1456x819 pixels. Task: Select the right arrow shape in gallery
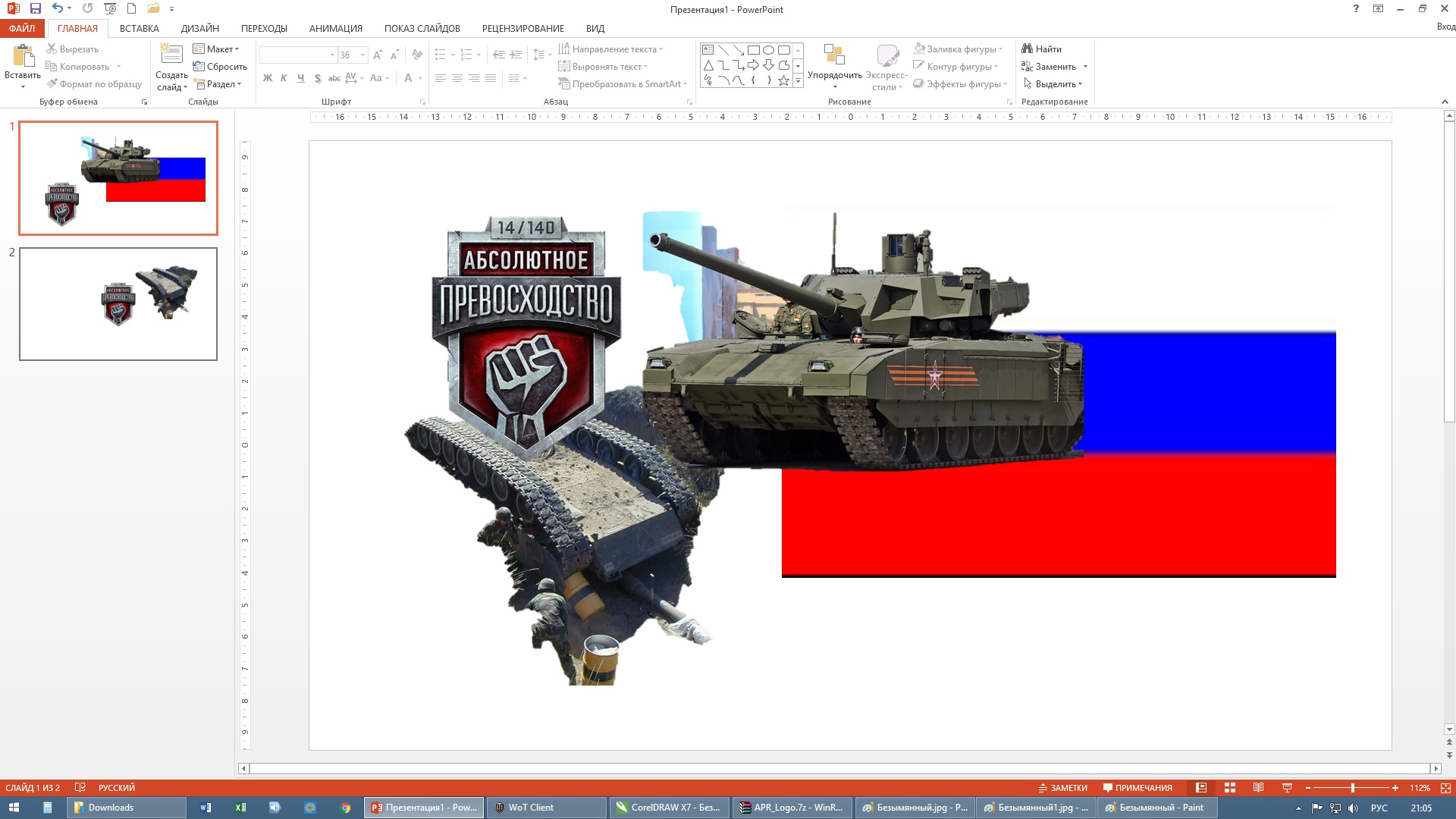(x=753, y=65)
